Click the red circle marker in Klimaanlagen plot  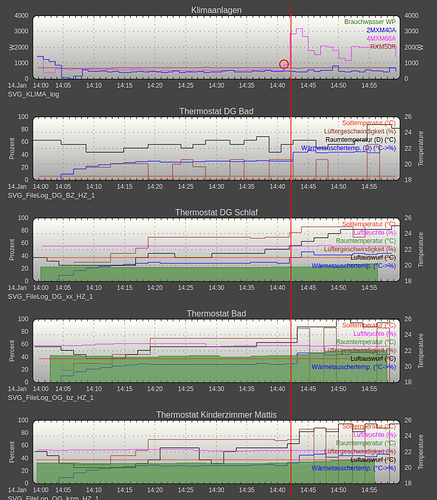284,64
